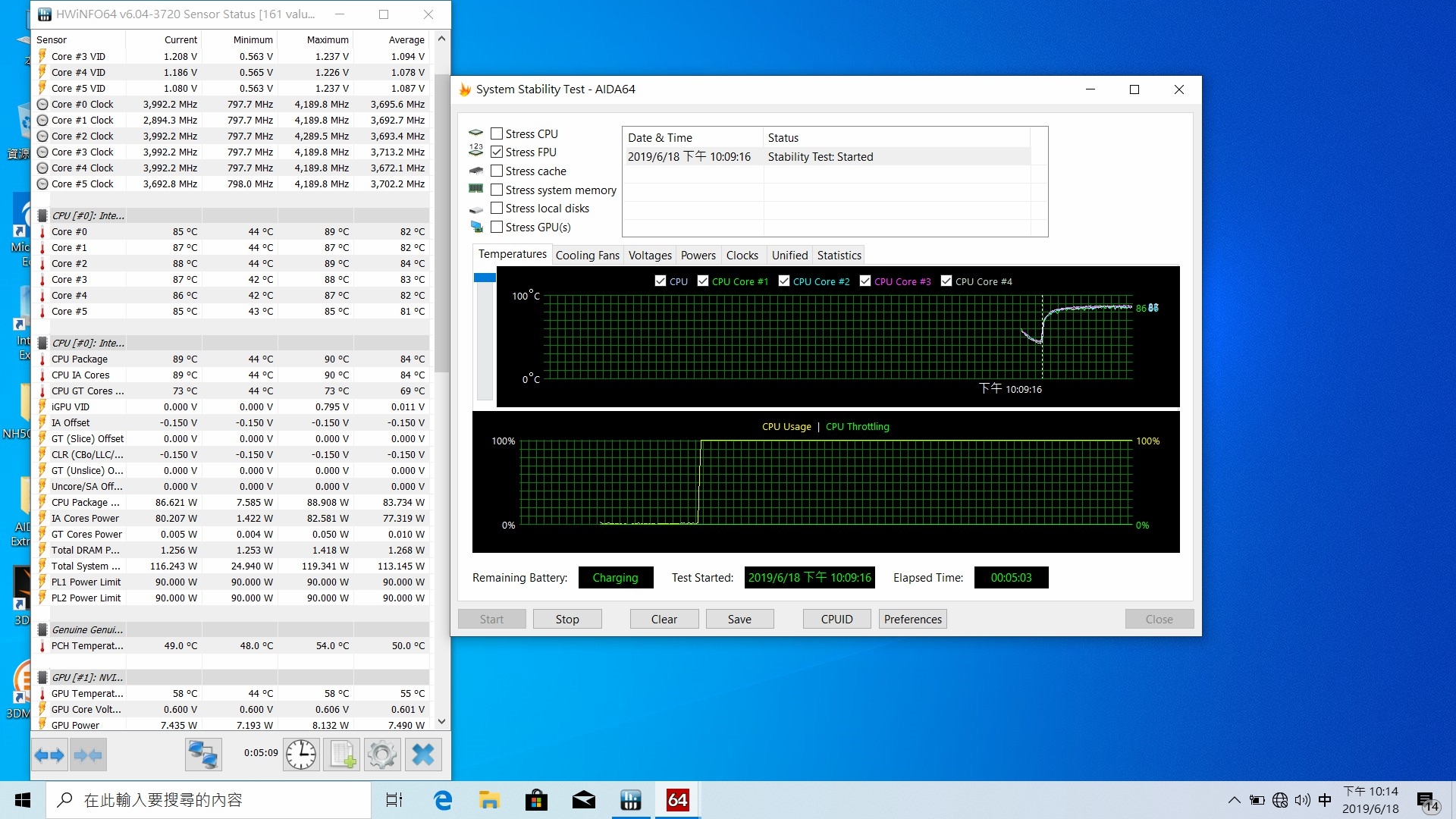This screenshot has width=1456, height=819.
Task: Open HWiNFO sensor settings gear icon
Action: click(382, 755)
